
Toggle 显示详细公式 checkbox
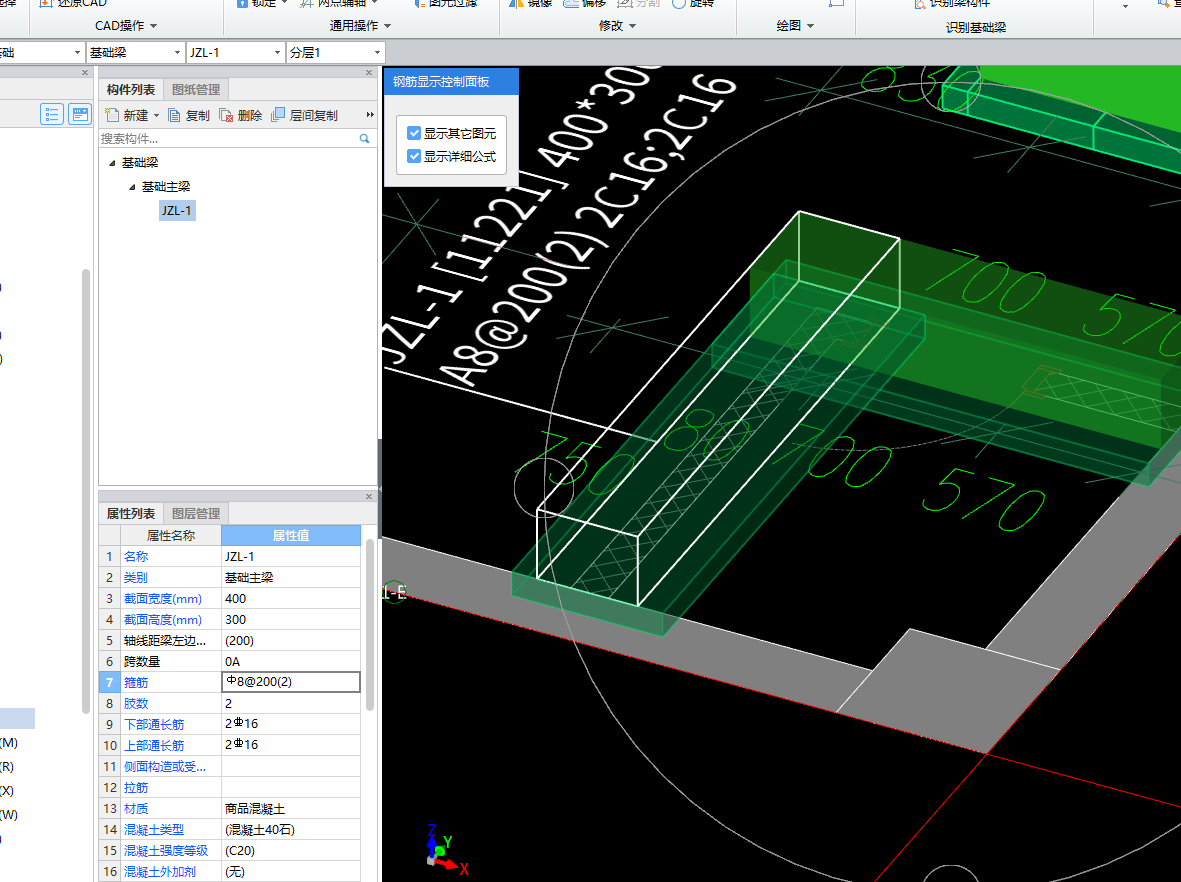point(414,156)
